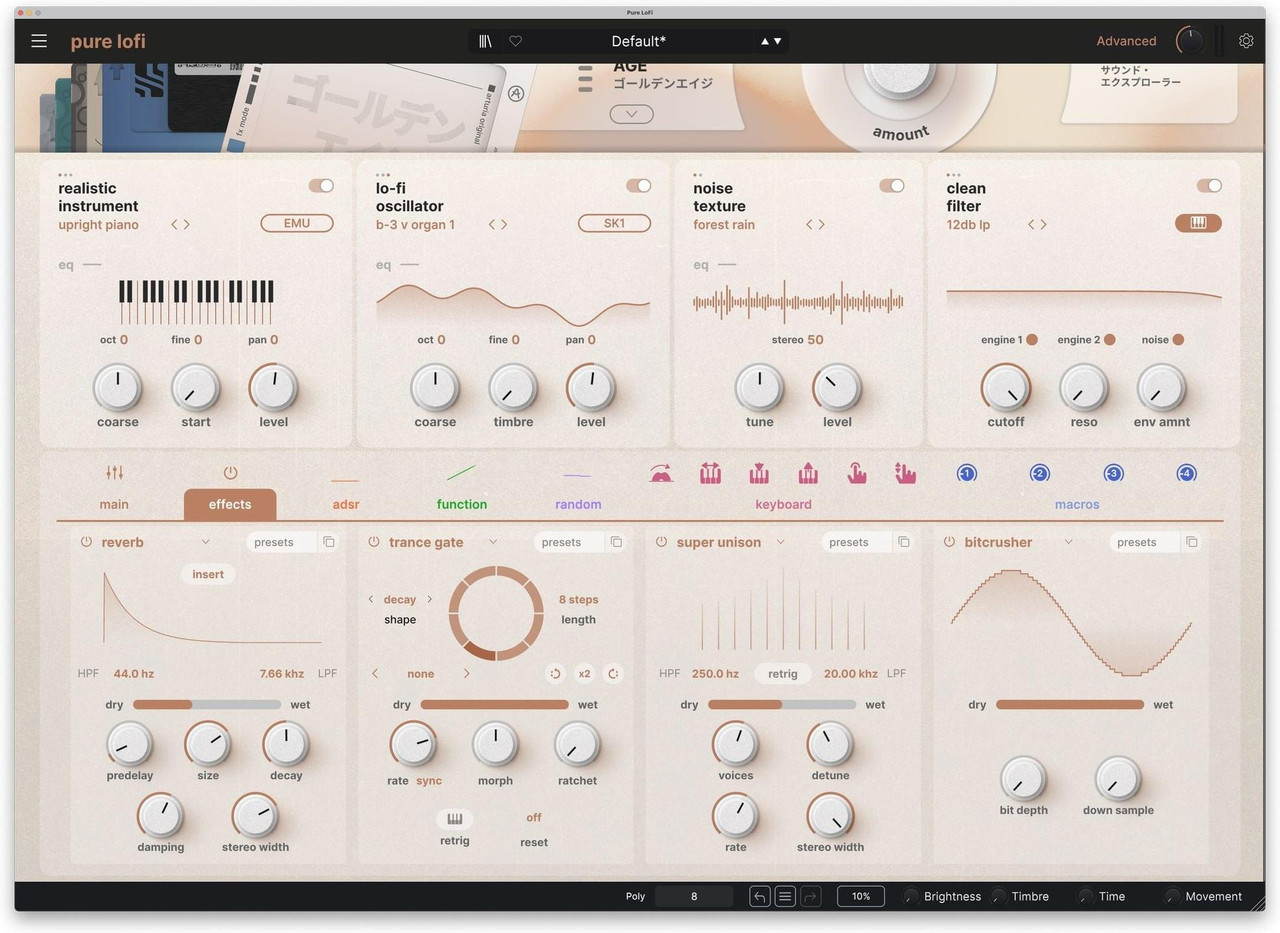The width and height of the screenshot is (1280, 933).
Task: Click the Poly voices value field
Action: point(694,896)
